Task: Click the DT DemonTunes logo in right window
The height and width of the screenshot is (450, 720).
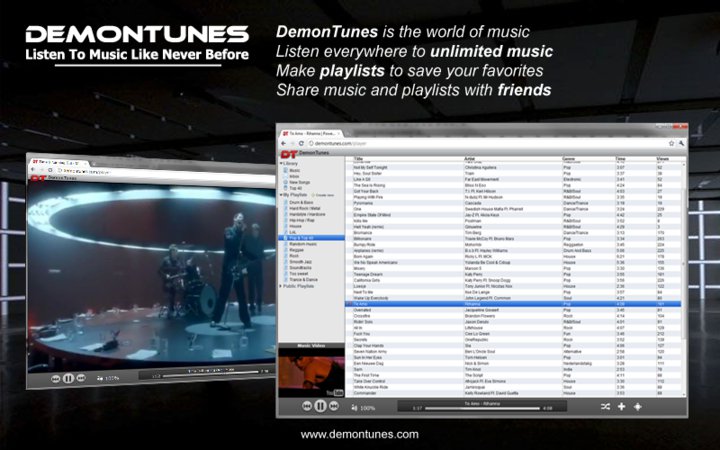Action: coord(305,153)
